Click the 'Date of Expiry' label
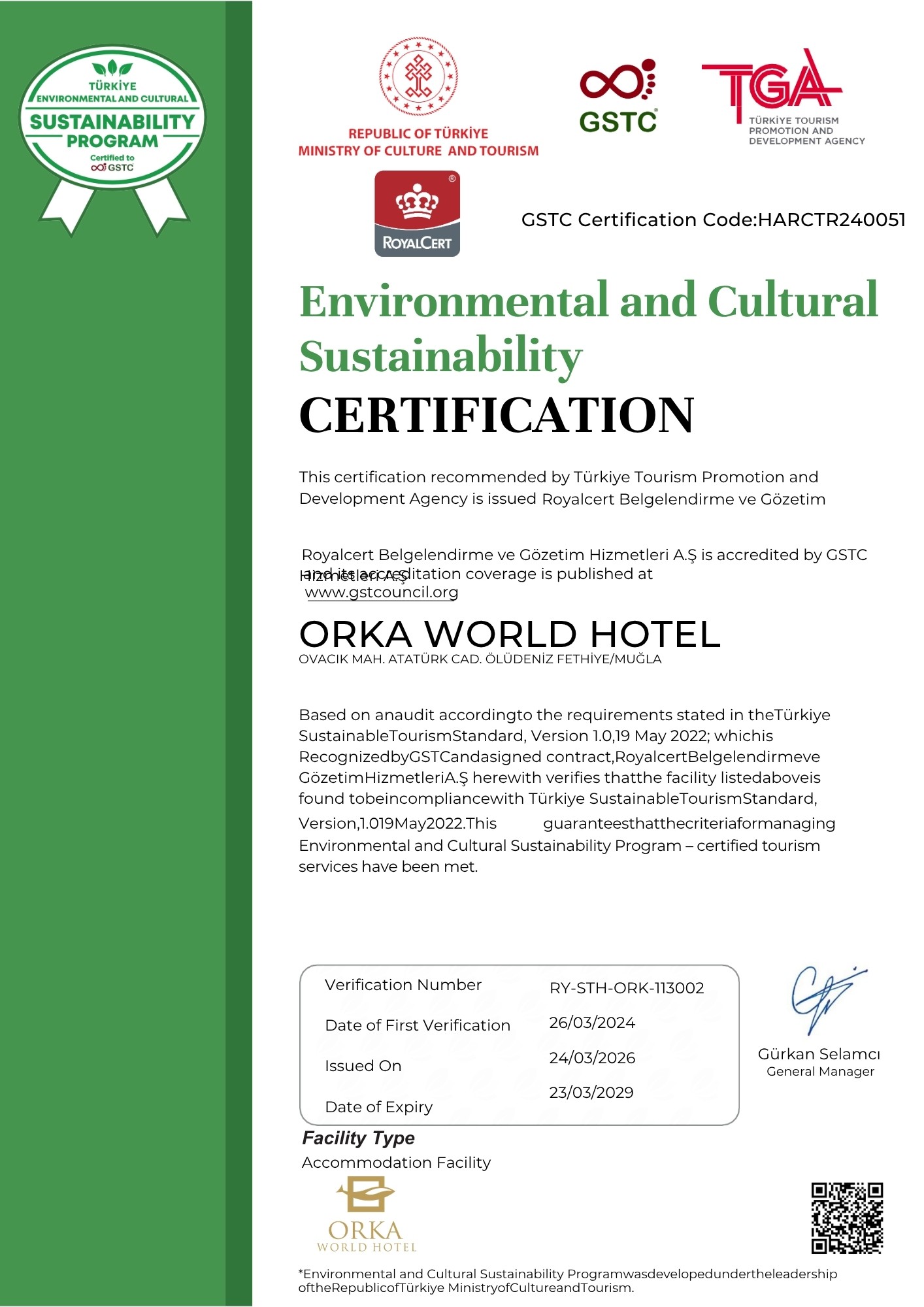This screenshot has width=924, height=1307. [379, 1107]
